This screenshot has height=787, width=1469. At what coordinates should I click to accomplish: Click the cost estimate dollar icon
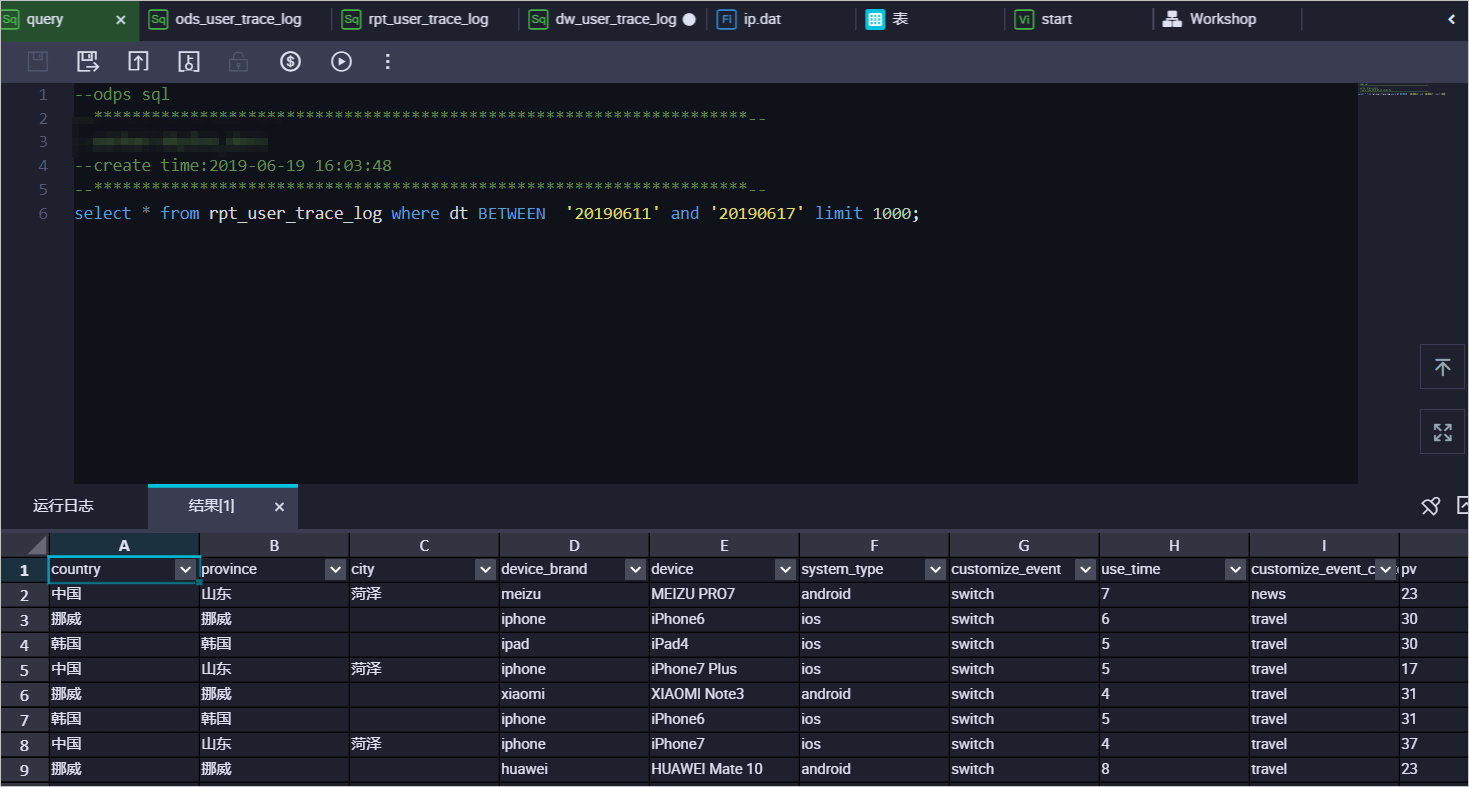tap(290, 62)
